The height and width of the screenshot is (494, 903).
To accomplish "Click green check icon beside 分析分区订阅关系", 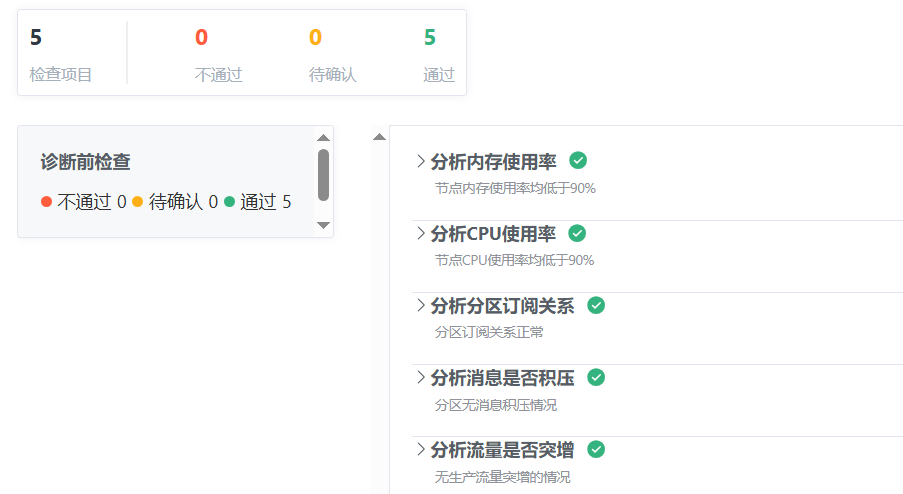I will click(596, 305).
